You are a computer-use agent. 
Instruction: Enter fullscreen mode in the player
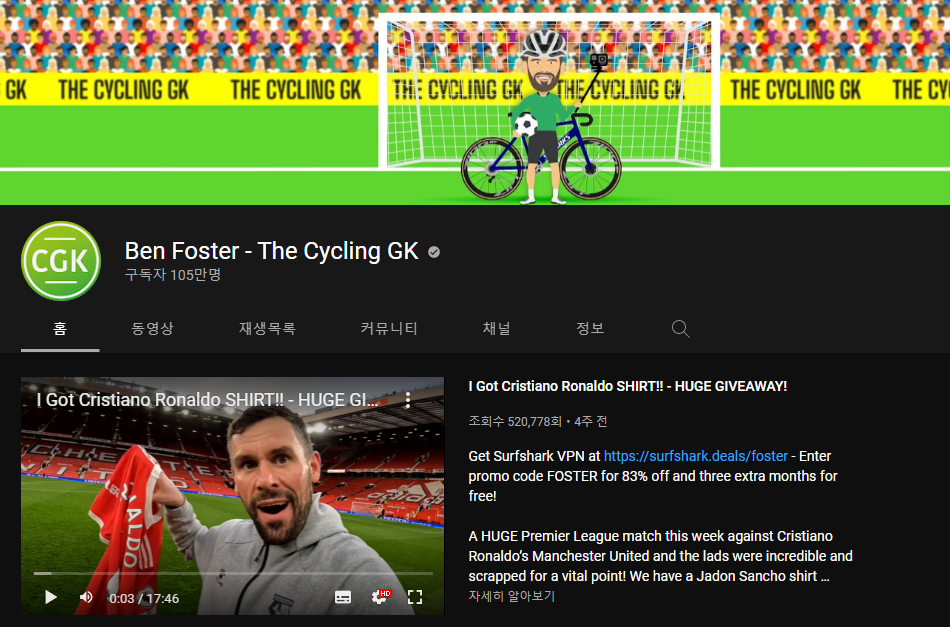pos(415,597)
